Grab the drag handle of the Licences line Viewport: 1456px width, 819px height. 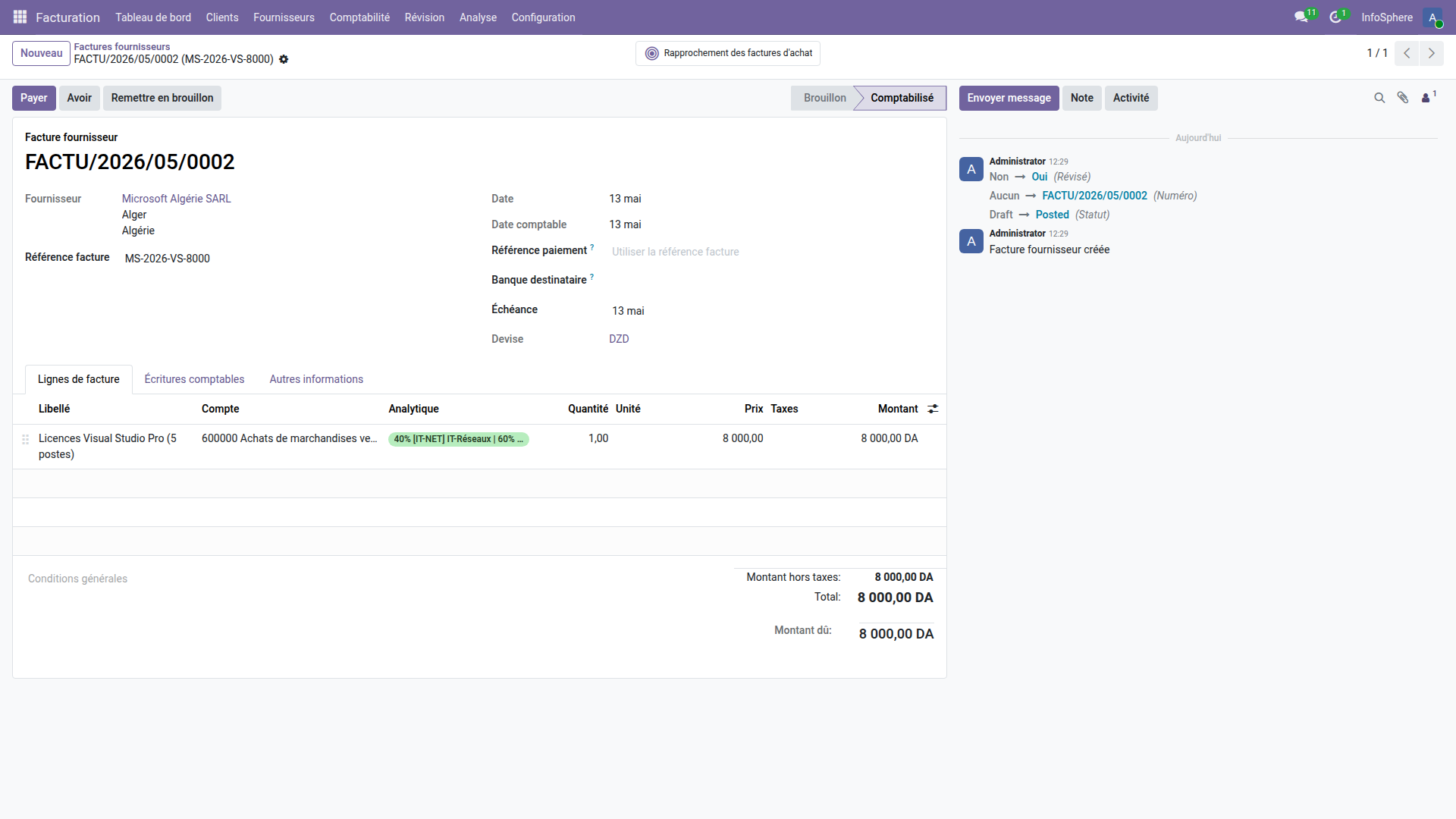25,439
